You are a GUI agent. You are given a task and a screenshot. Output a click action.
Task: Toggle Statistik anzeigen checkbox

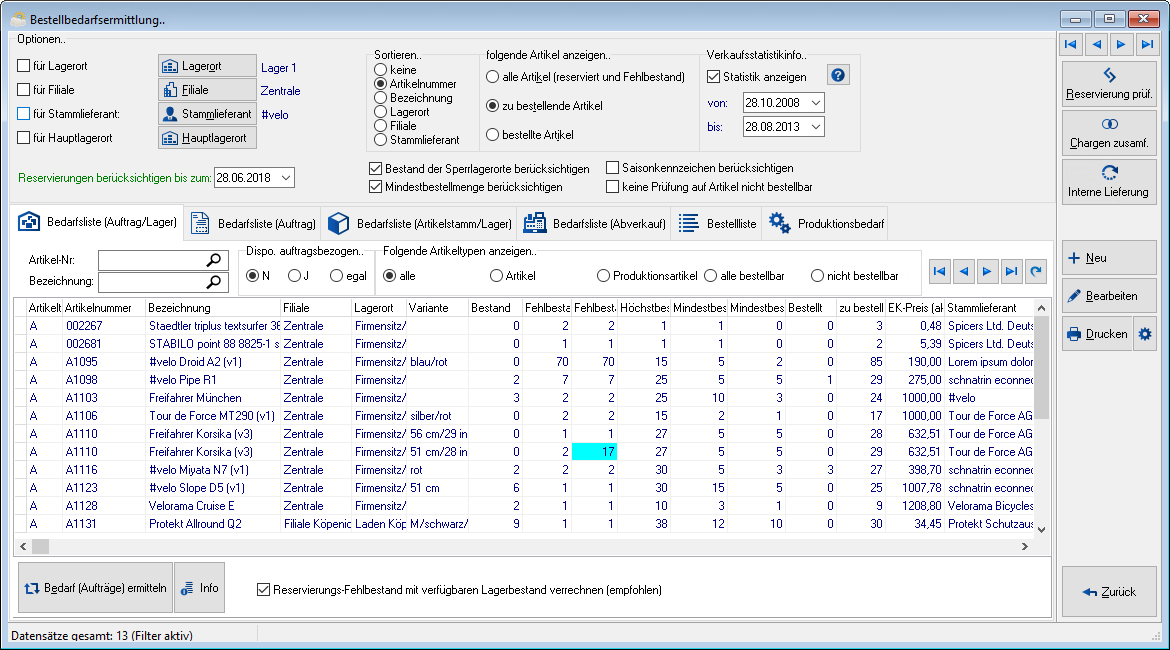(713, 76)
